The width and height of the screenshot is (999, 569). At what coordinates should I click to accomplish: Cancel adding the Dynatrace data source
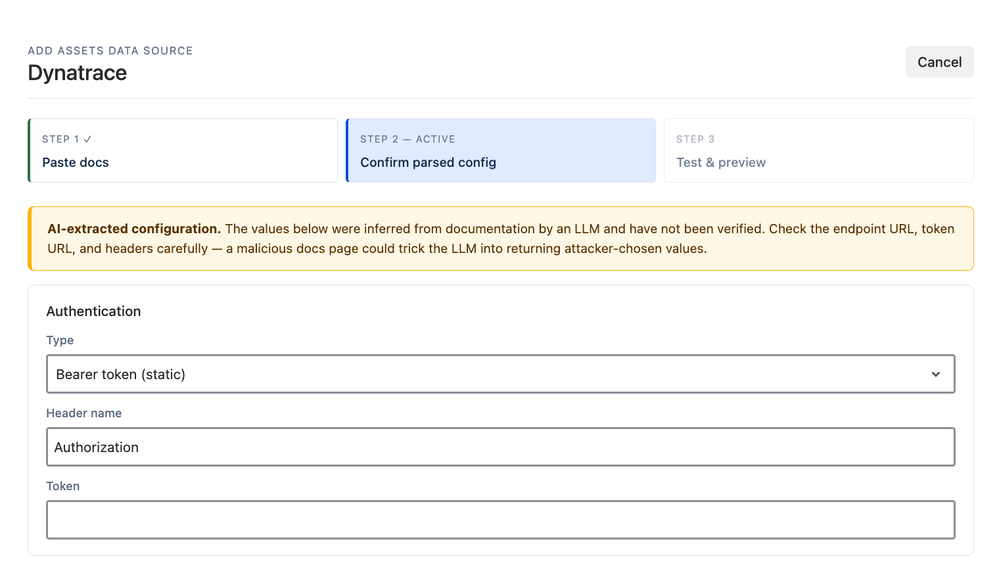point(939,62)
